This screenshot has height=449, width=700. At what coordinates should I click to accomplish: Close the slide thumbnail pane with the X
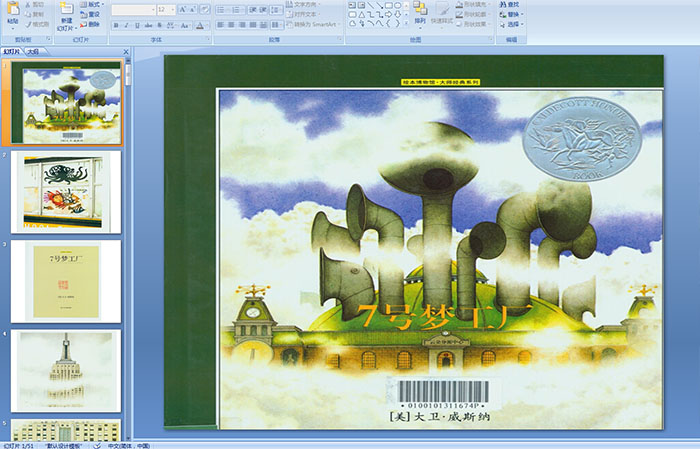click(x=126, y=52)
